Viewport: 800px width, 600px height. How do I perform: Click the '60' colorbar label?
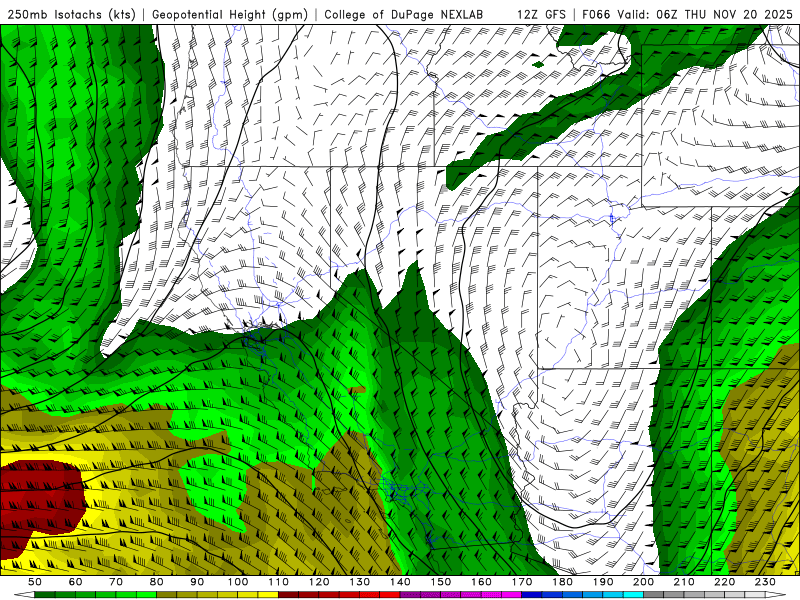(x=76, y=582)
